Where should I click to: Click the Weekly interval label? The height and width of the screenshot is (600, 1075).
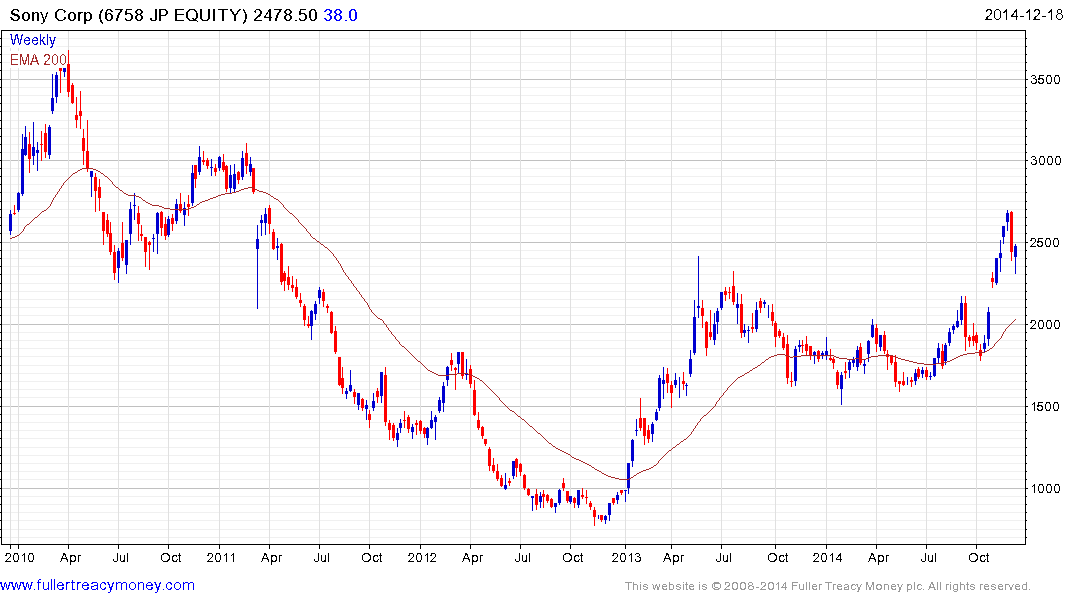33,40
